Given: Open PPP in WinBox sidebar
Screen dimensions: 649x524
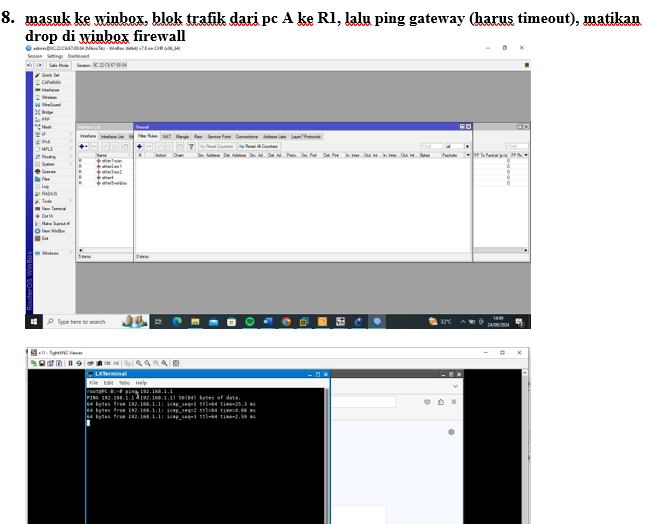Looking at the screenshot, I should [x=43, y=120].
